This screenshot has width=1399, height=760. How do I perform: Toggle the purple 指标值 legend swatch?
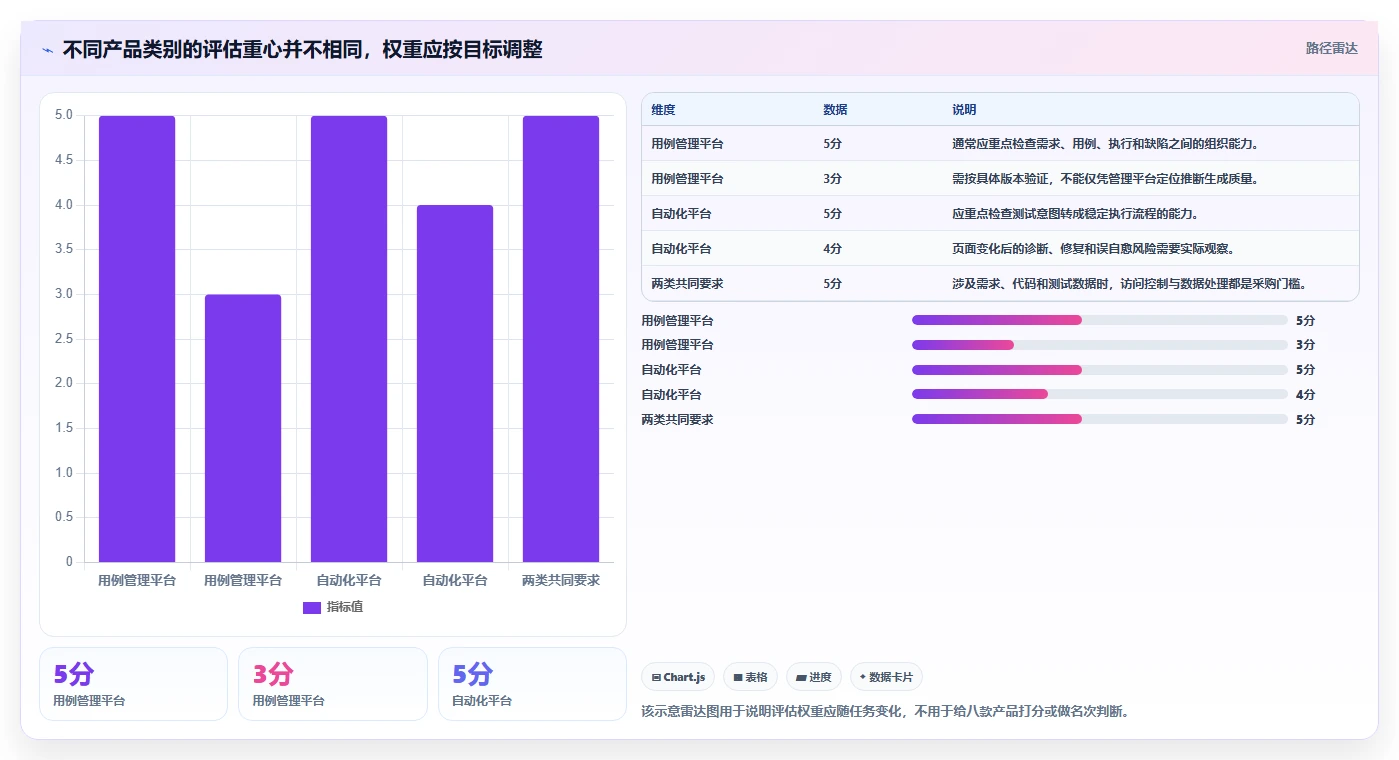312,607
